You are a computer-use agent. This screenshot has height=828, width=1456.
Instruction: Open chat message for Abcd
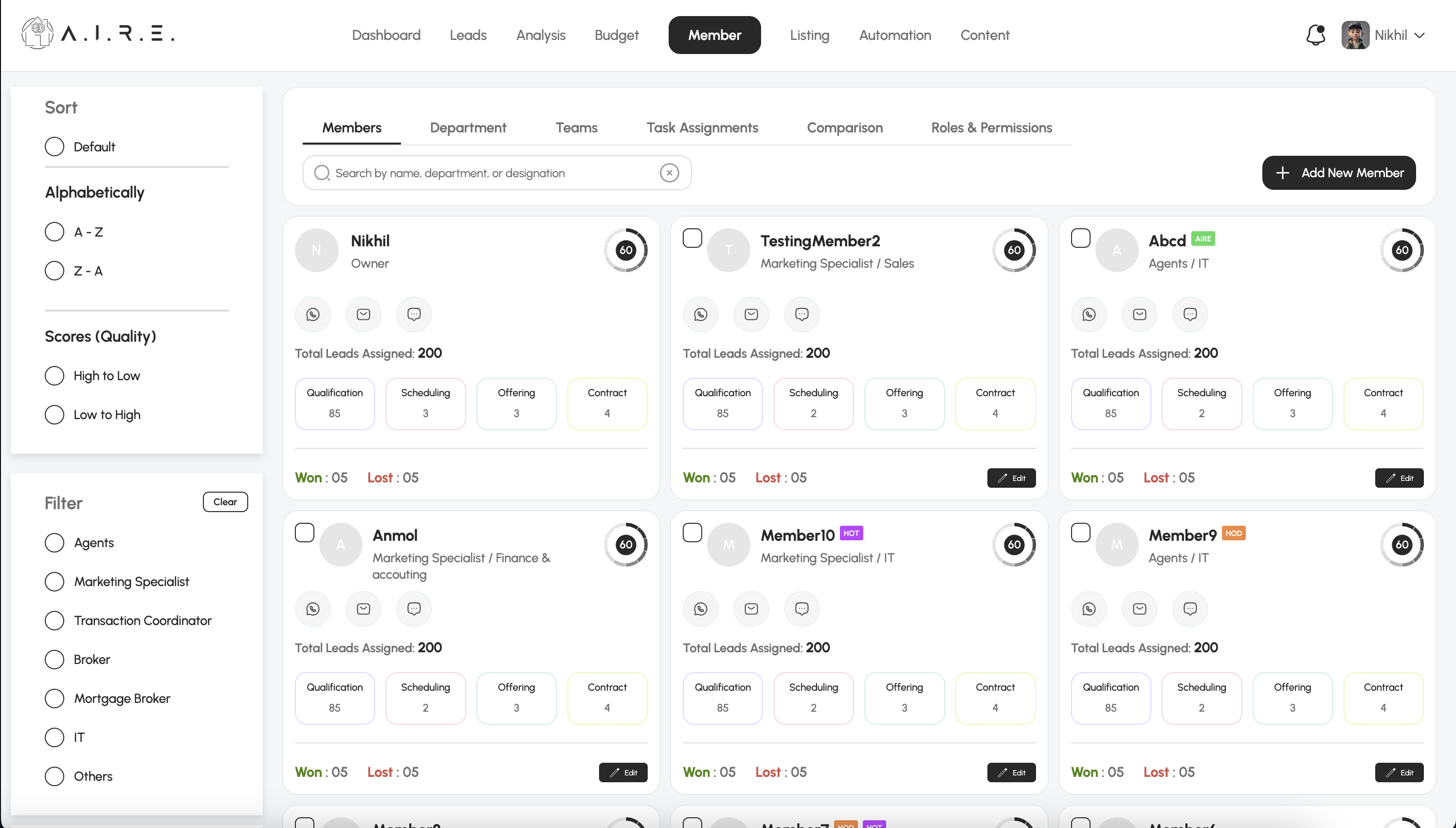(1190, 314)
